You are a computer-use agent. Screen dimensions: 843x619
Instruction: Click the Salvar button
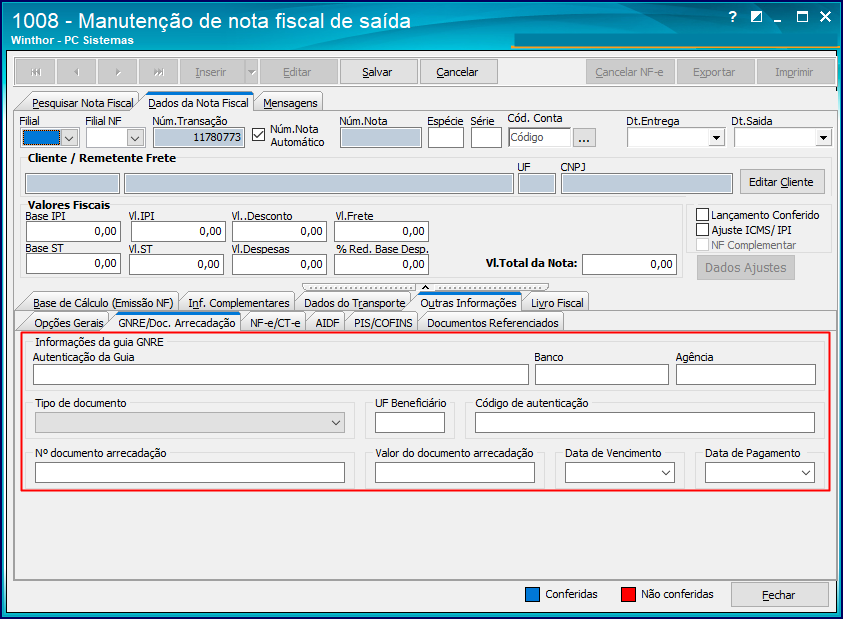[378, 72]
